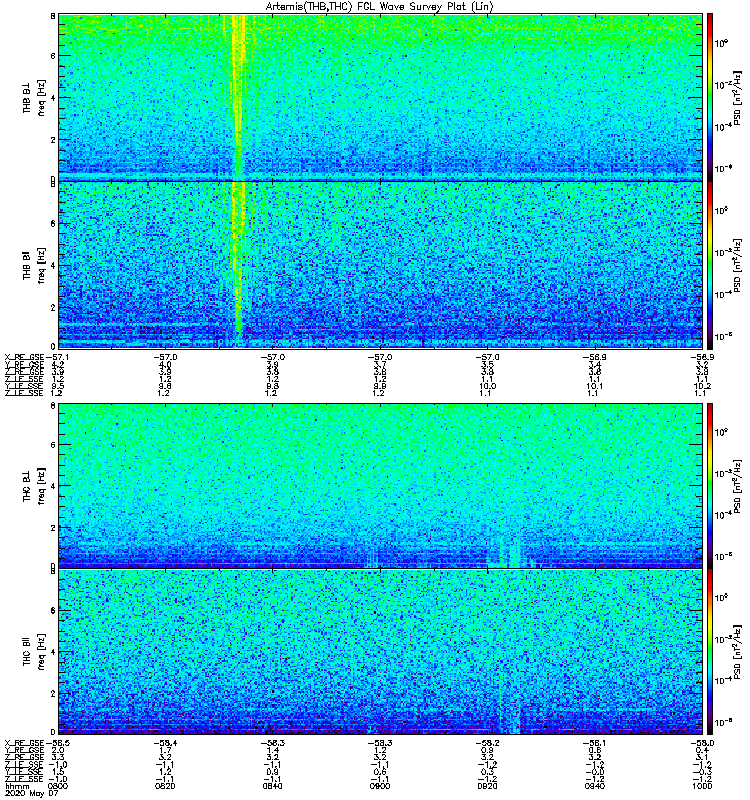This screenshot has width=750, height=800.
Task: Click the '1000' time tick label
Action: click(702, 786)
